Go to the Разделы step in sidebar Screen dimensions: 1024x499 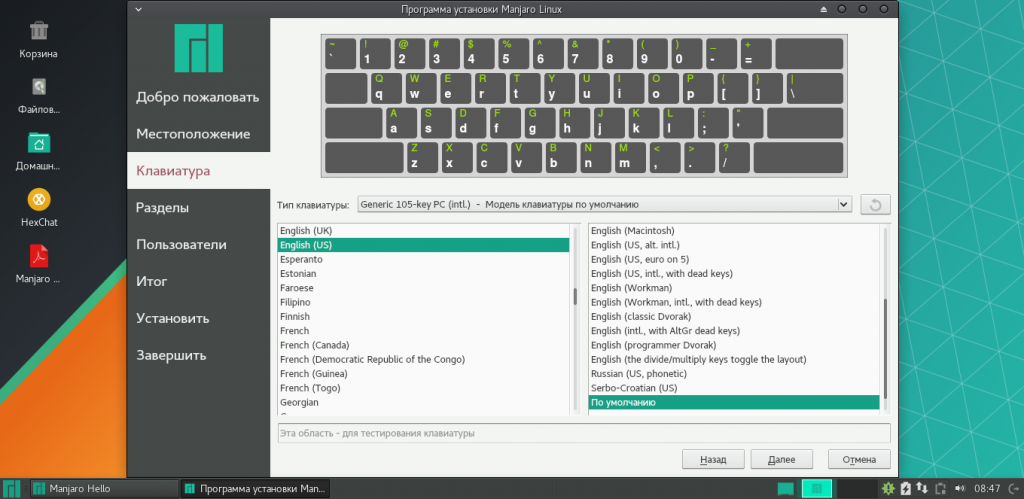tap(163, 208)
